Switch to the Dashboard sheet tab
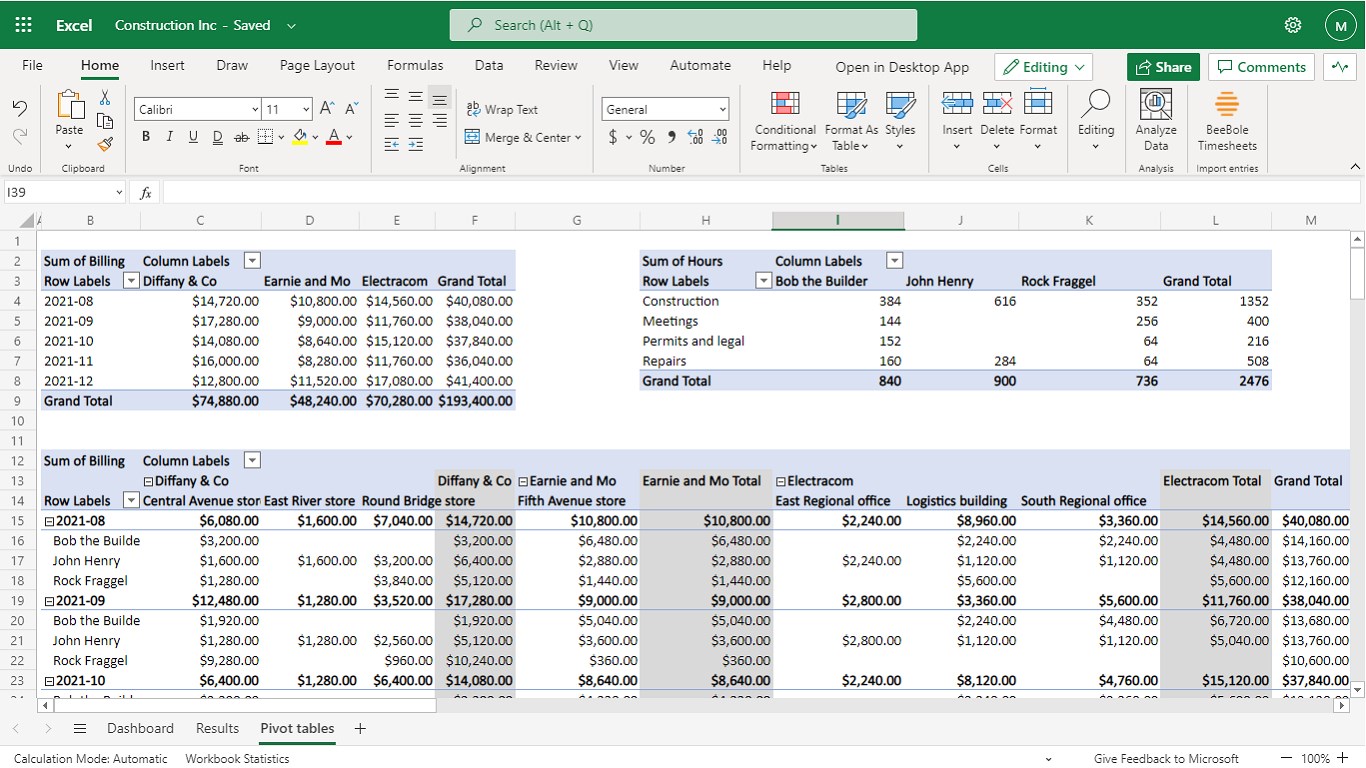The image size is (1366, 768). pos(140,728)
